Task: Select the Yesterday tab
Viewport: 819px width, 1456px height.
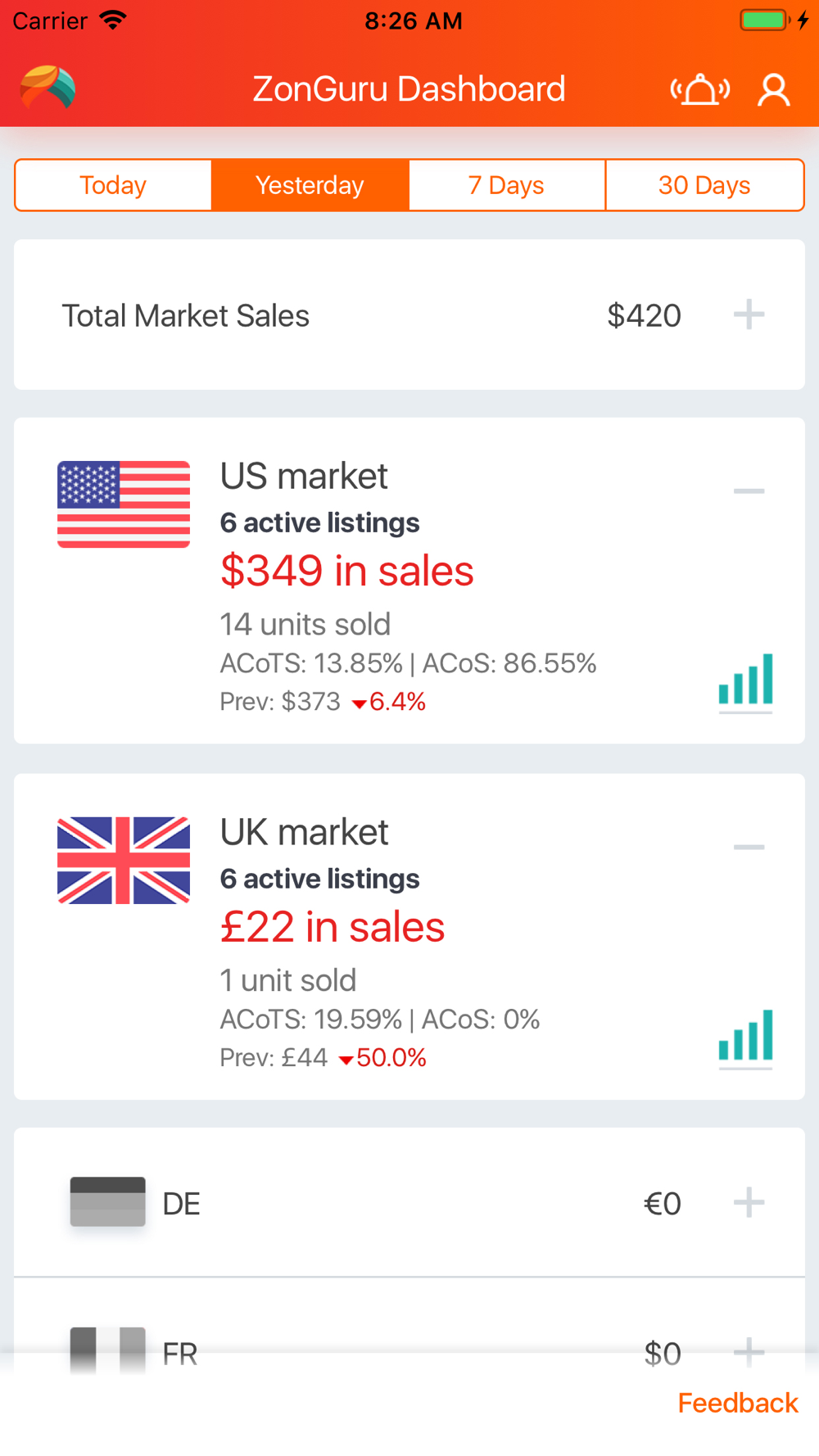Action: tap(310, 185)
